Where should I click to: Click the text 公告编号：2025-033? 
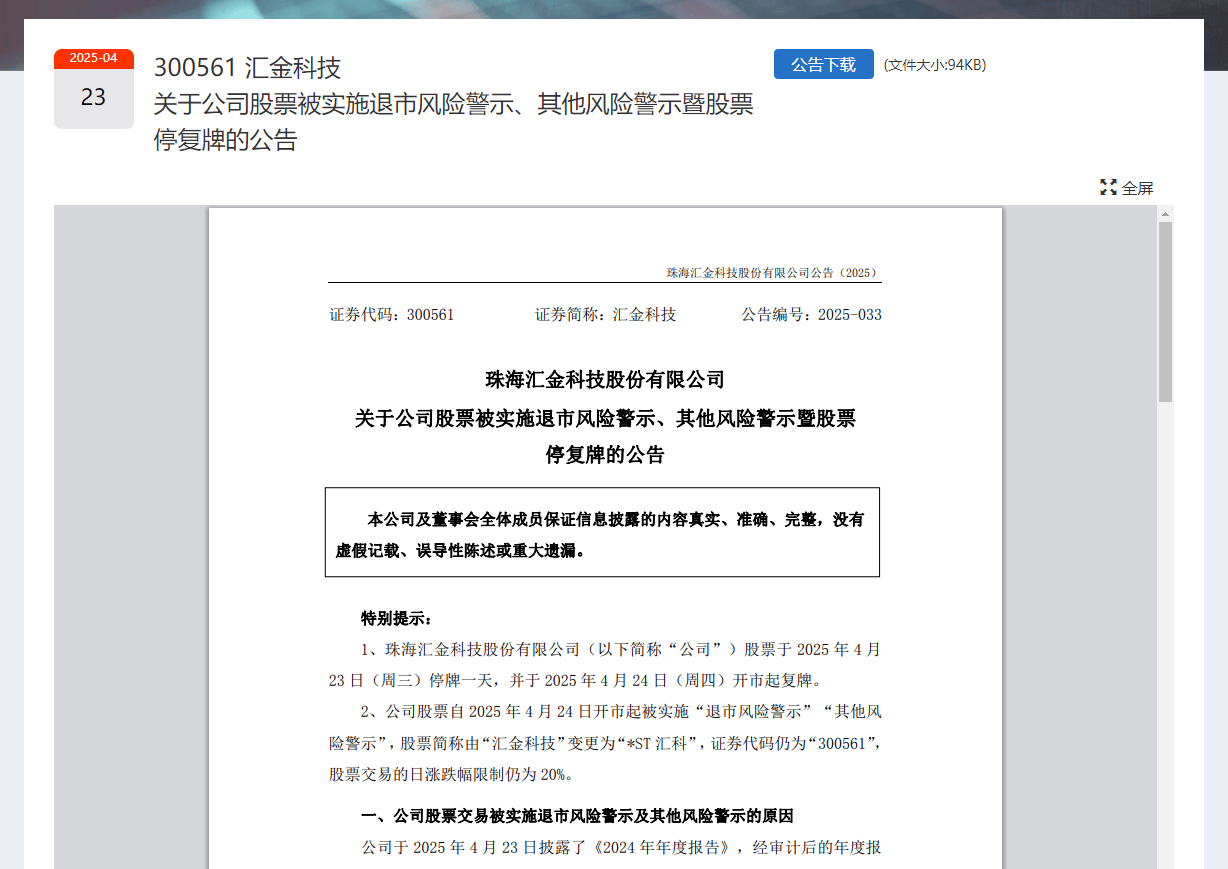point(811,315)
